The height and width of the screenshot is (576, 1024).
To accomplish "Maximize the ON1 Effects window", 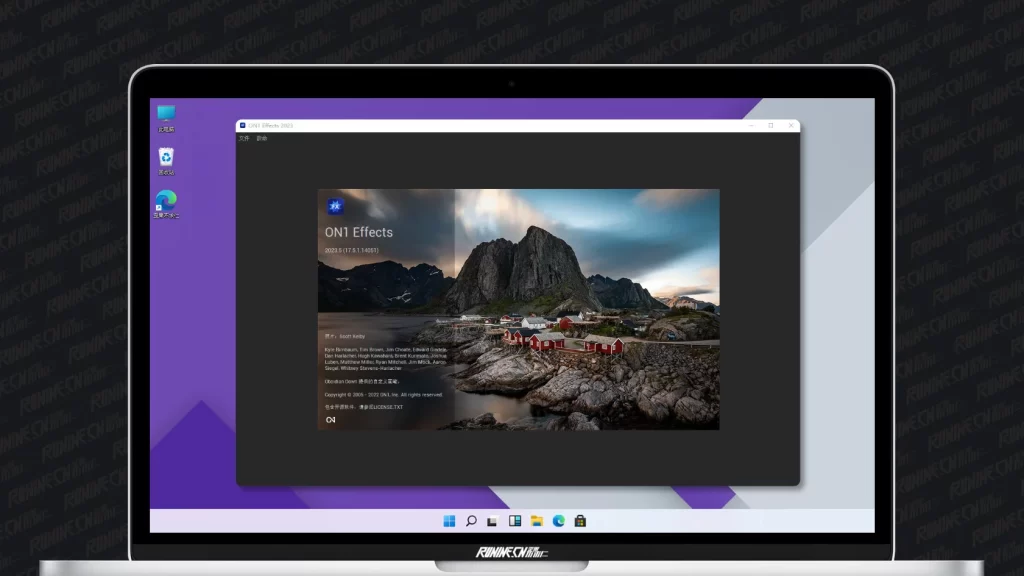I will pyautogui.click(x=771, y=126).
